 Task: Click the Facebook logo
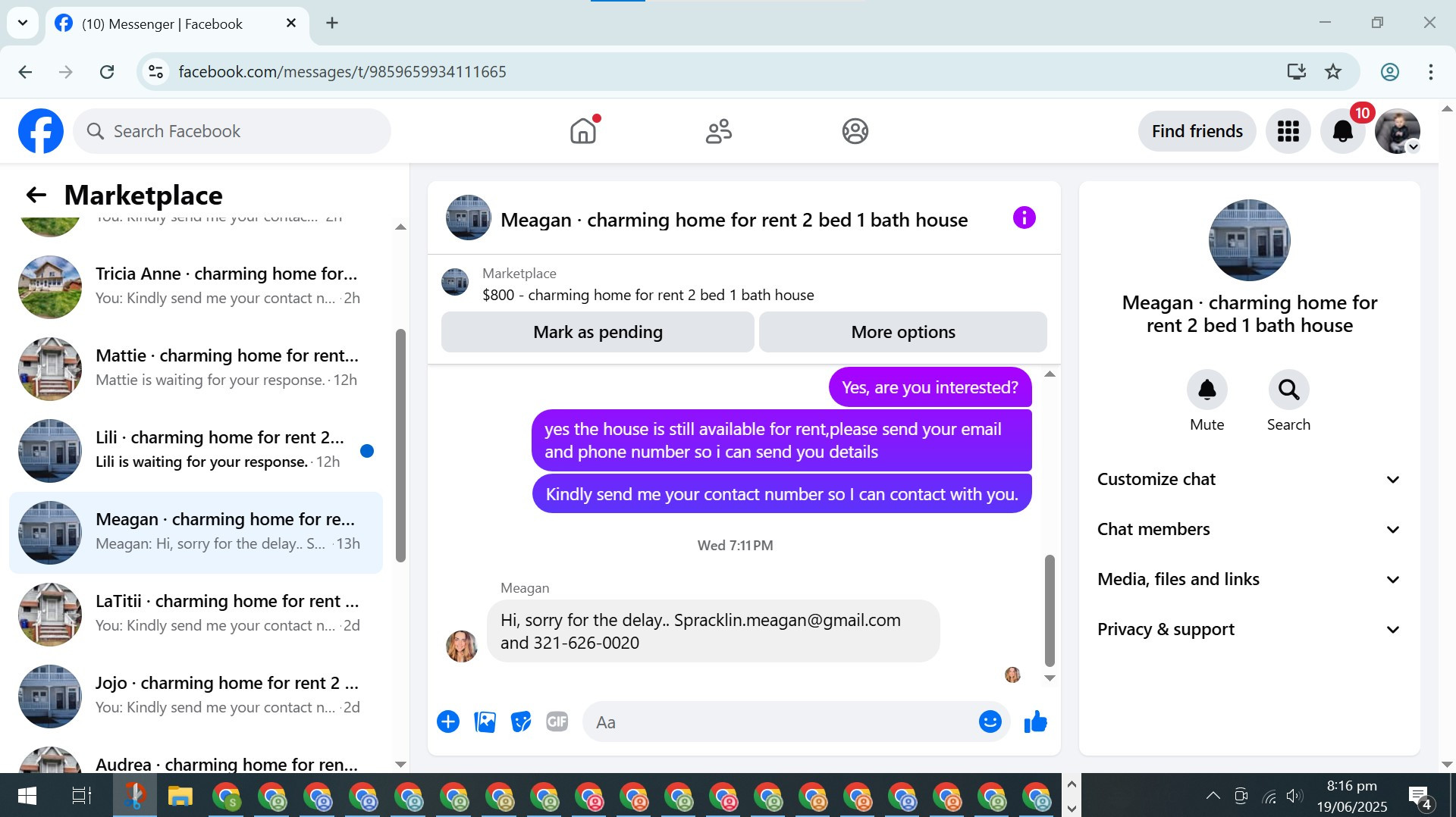pos(41,131)
